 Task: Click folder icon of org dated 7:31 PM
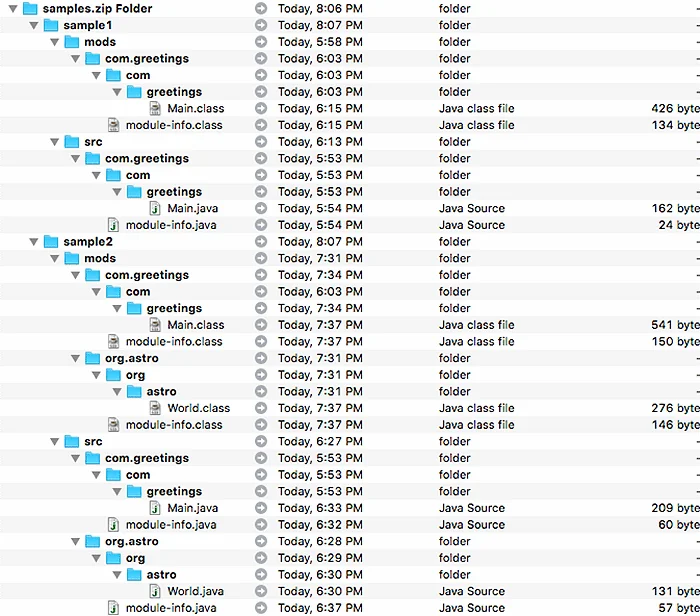pos(113,375)
